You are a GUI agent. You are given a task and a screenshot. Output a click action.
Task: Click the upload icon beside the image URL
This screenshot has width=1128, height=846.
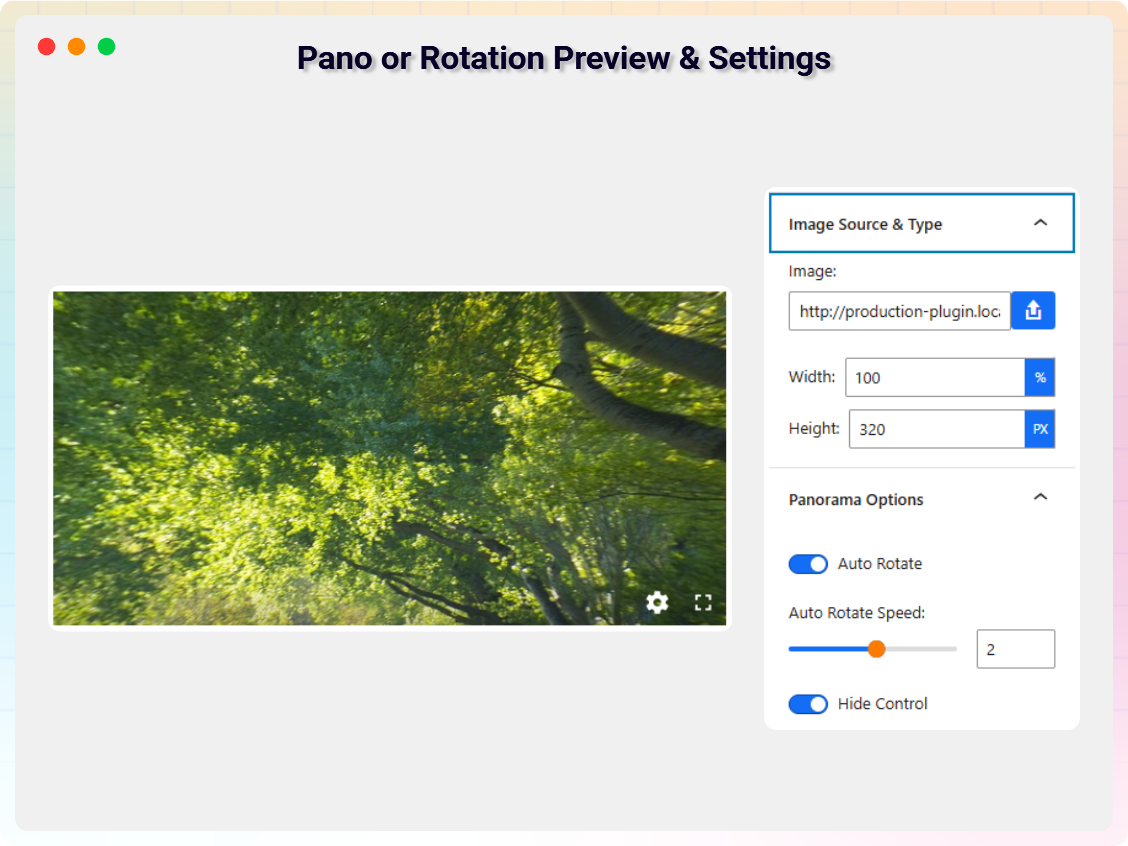(1033, 310)
